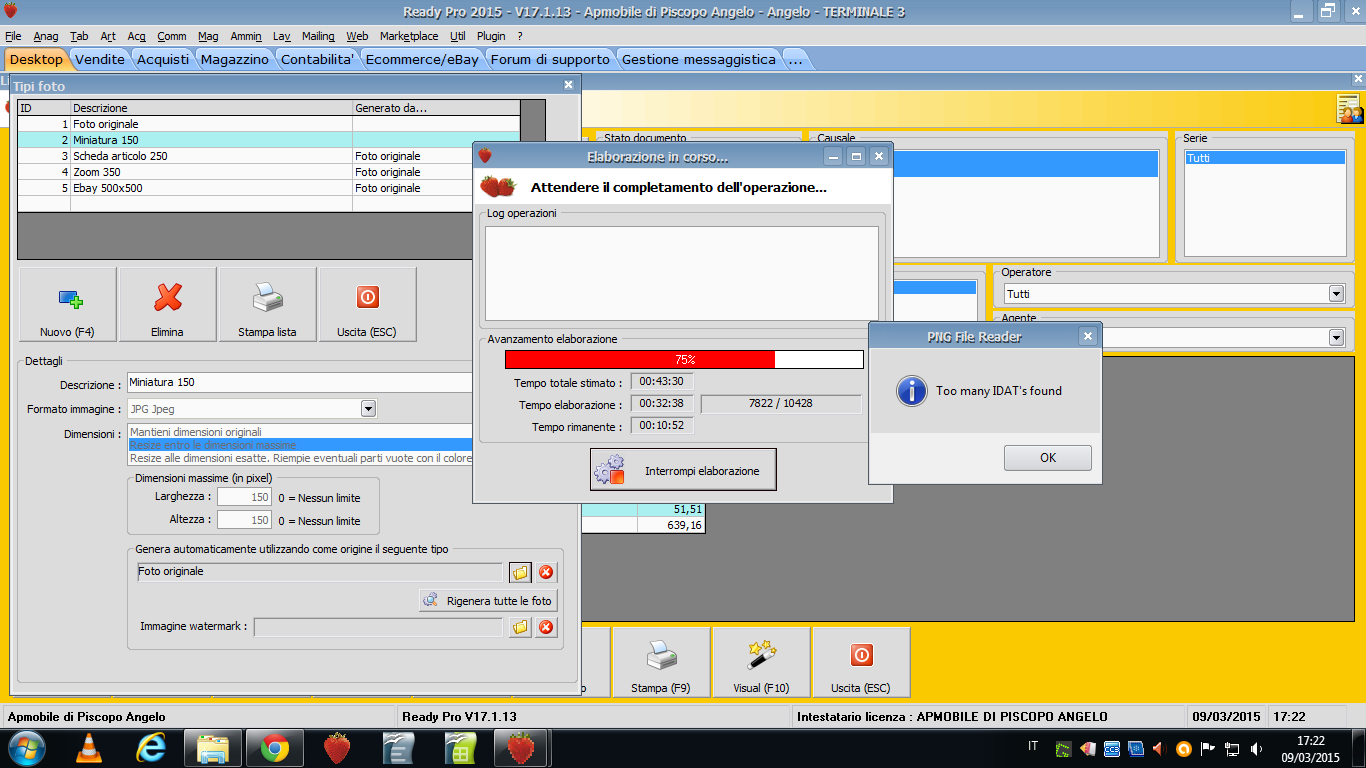Click the Descrizione column header
Viewport: 1366px width, 768px height.
point(211,108)
